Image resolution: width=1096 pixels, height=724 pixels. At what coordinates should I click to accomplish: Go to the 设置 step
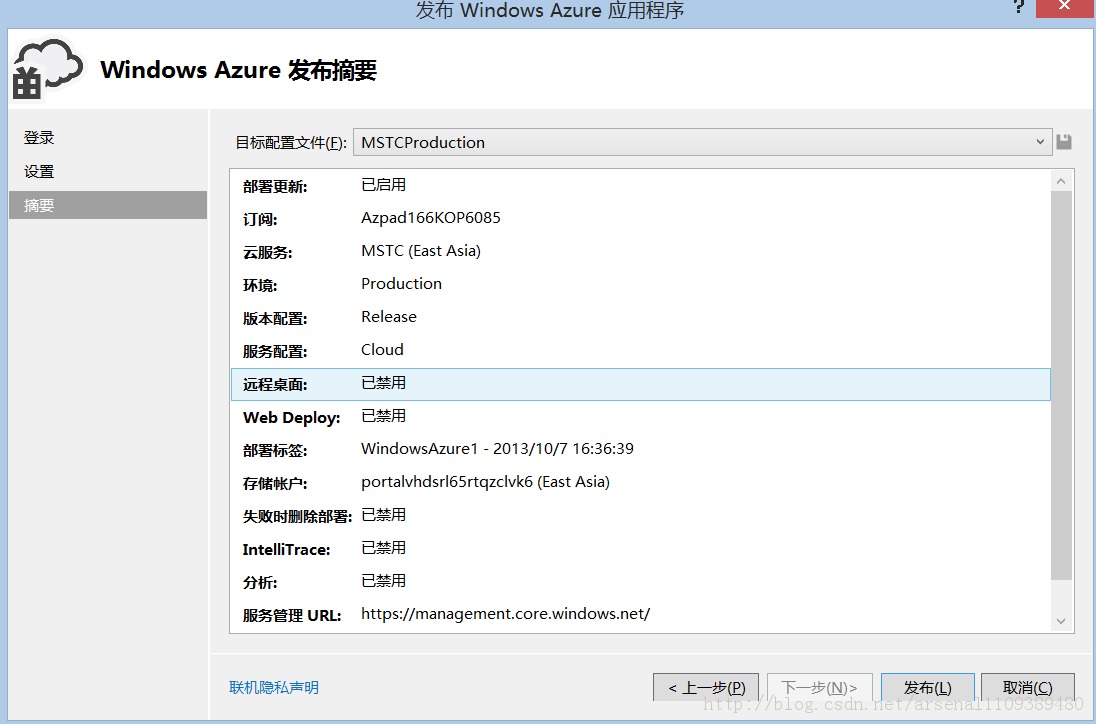tap(39, 171)
